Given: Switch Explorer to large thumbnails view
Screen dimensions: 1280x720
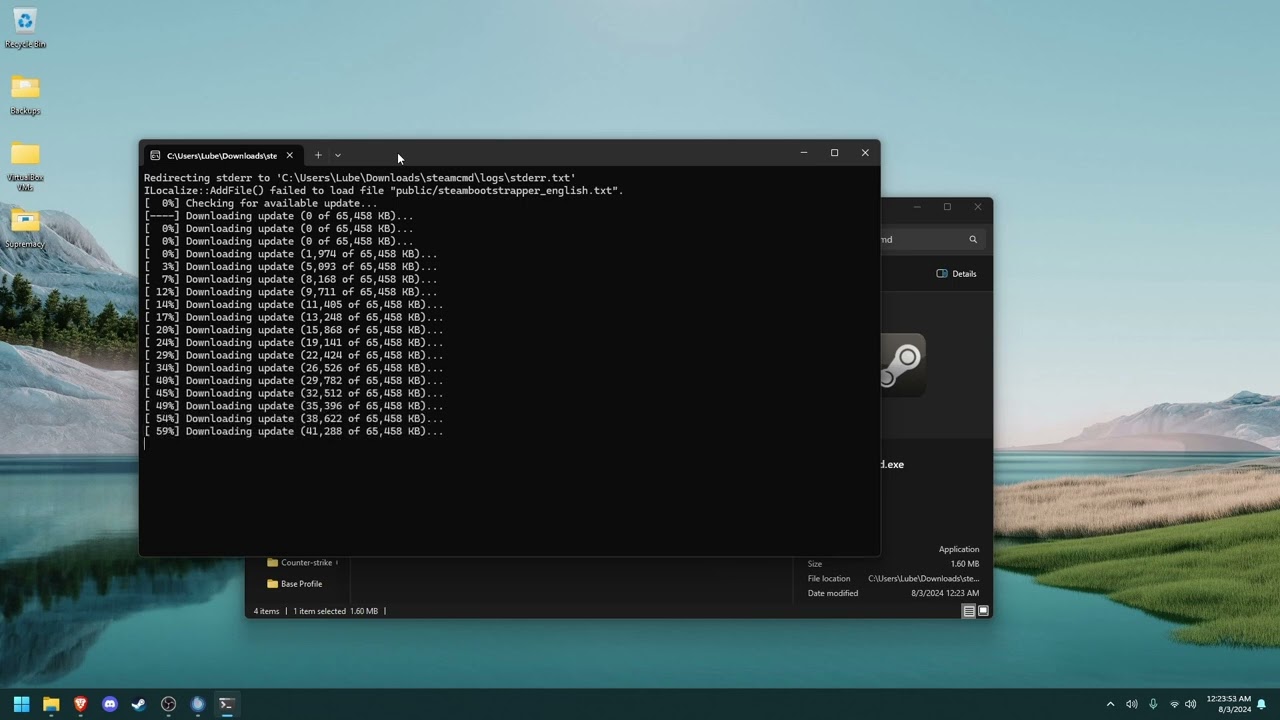Looking at the screenshot, I should [983, 611].
